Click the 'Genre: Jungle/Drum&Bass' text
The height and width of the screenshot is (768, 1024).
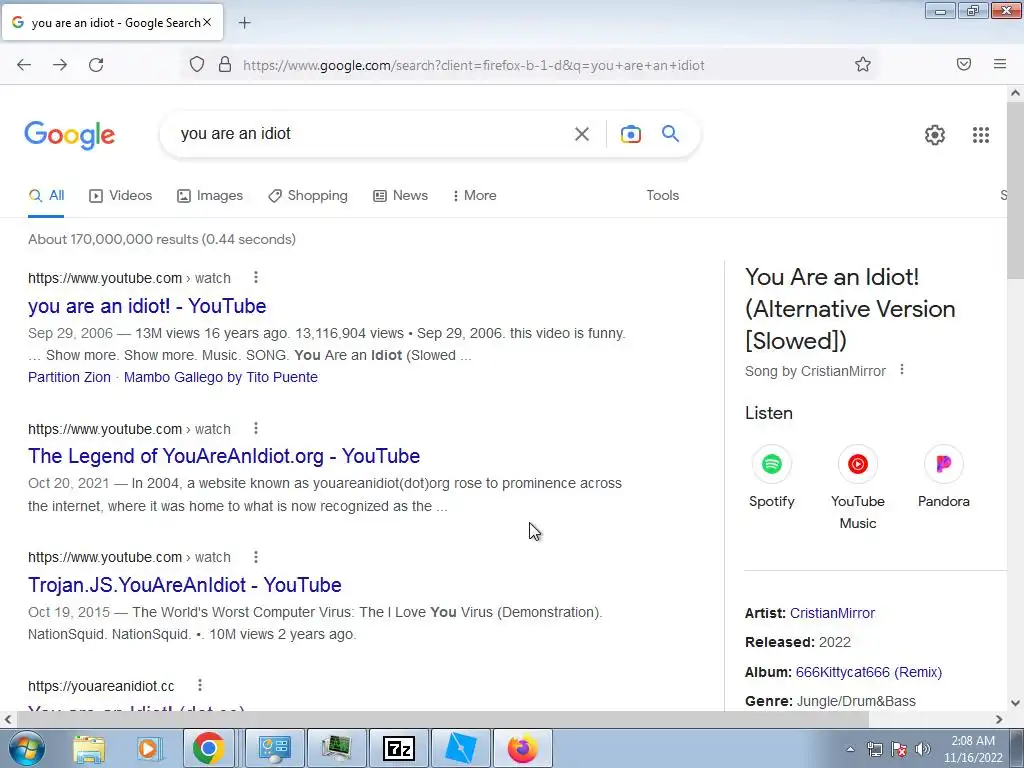830,701
